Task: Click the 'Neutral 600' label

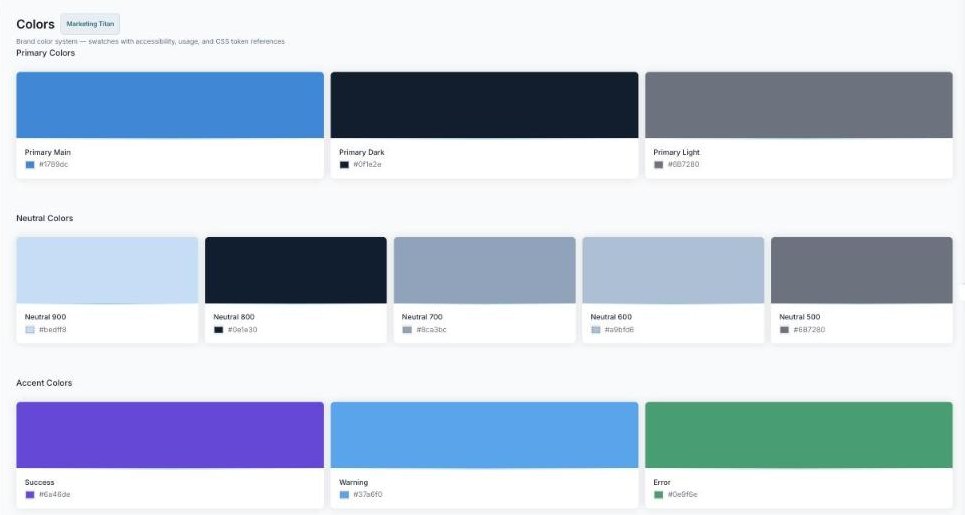Action: [611, 317]
